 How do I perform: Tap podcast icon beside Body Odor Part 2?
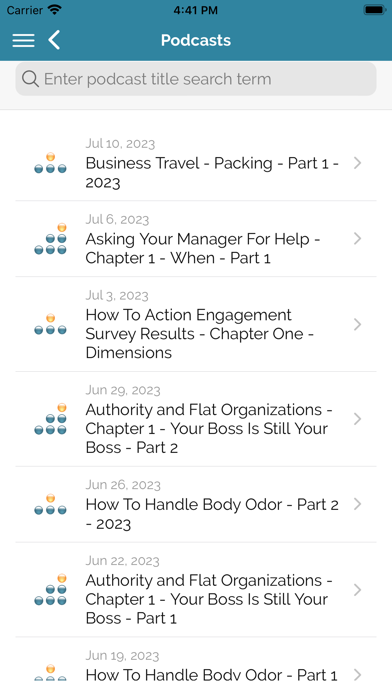click(x=50, y=504)
